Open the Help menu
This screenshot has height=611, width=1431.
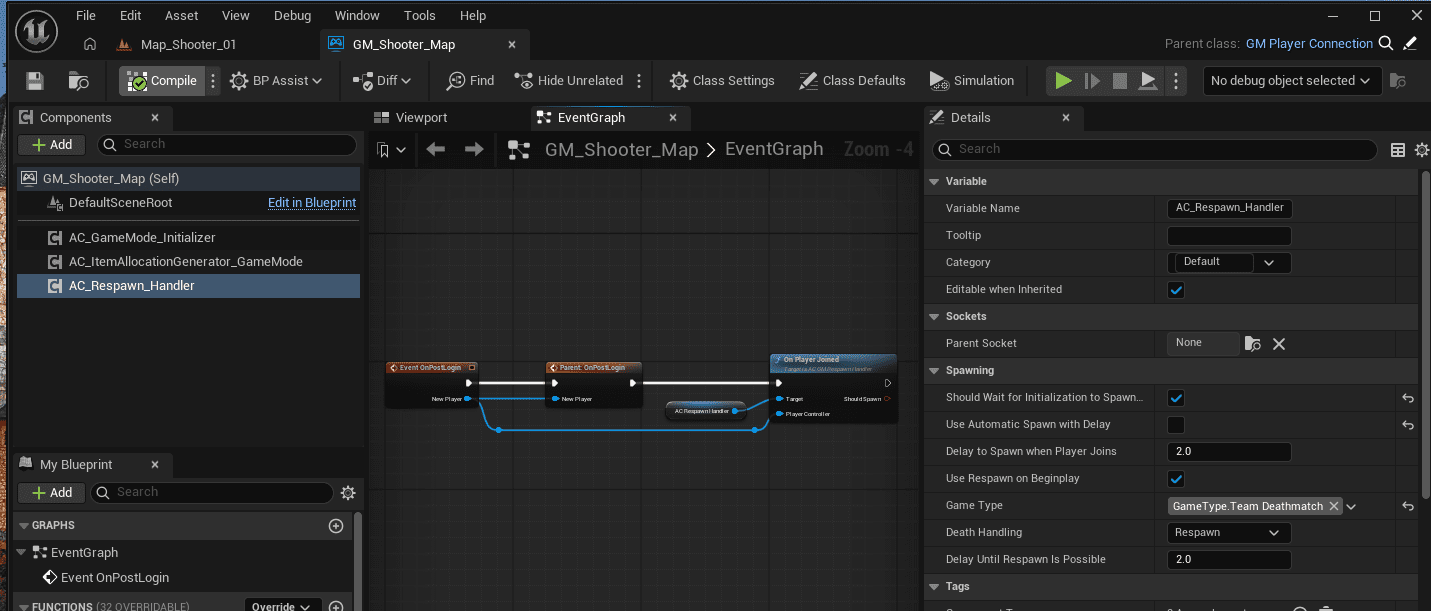[x=473, y=15]
